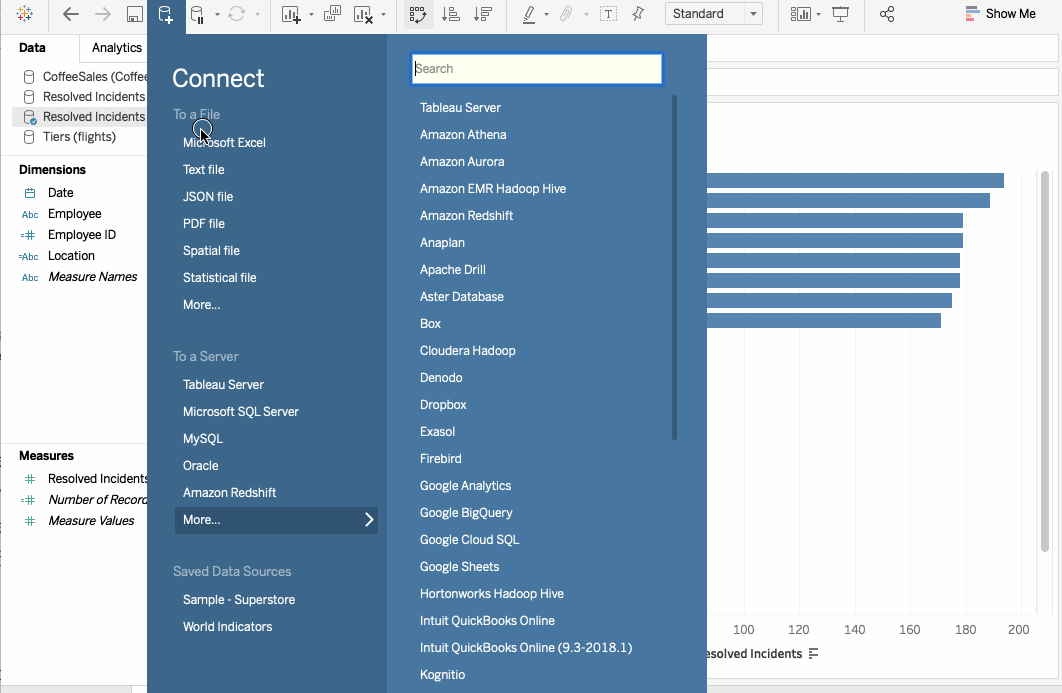This screenshot has width=1062, height=693.
Task: Clear sheet icon in toolbar
Action: point(364,14)
